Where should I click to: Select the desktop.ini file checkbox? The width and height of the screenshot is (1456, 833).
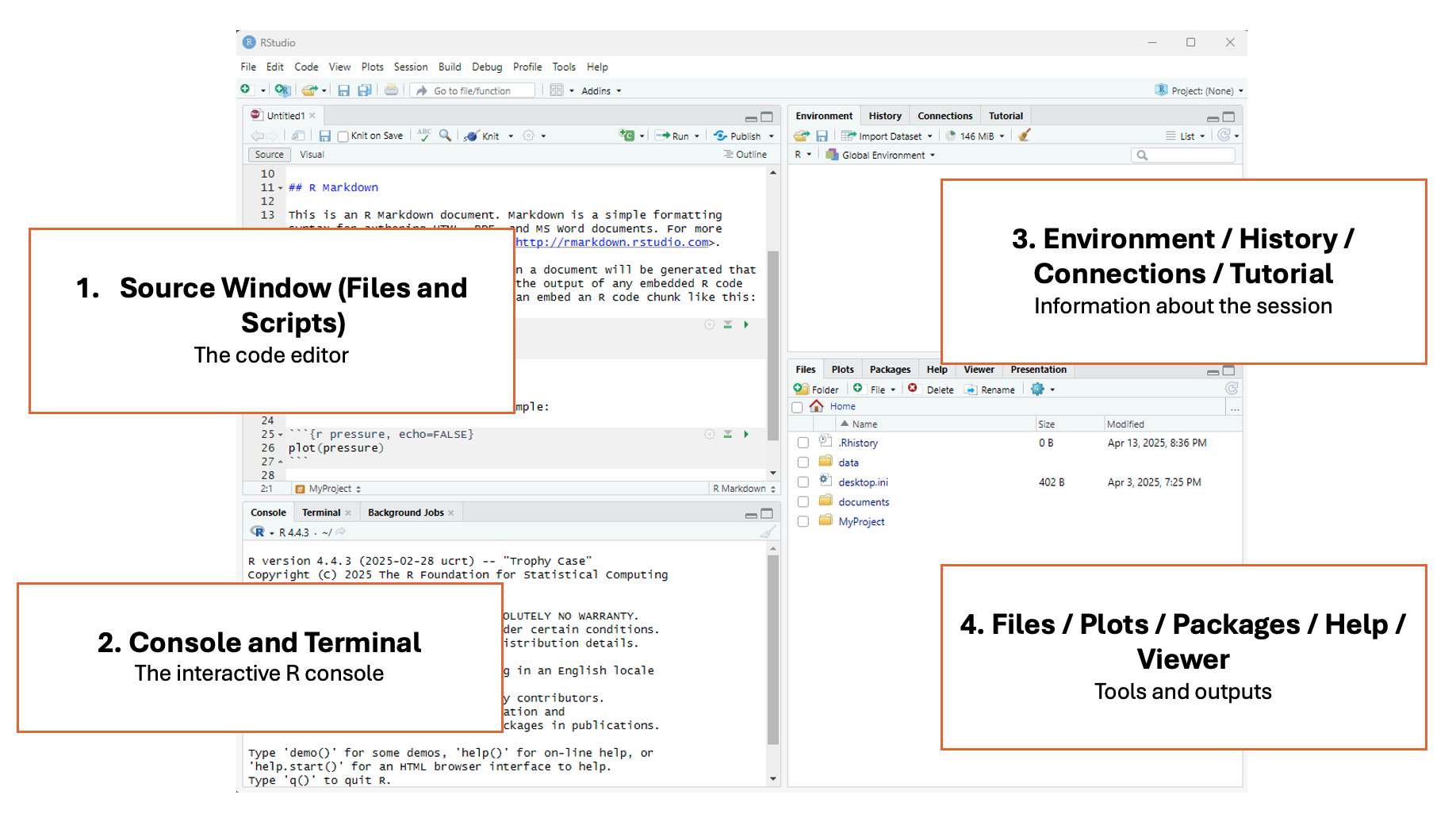coord(803,482)
